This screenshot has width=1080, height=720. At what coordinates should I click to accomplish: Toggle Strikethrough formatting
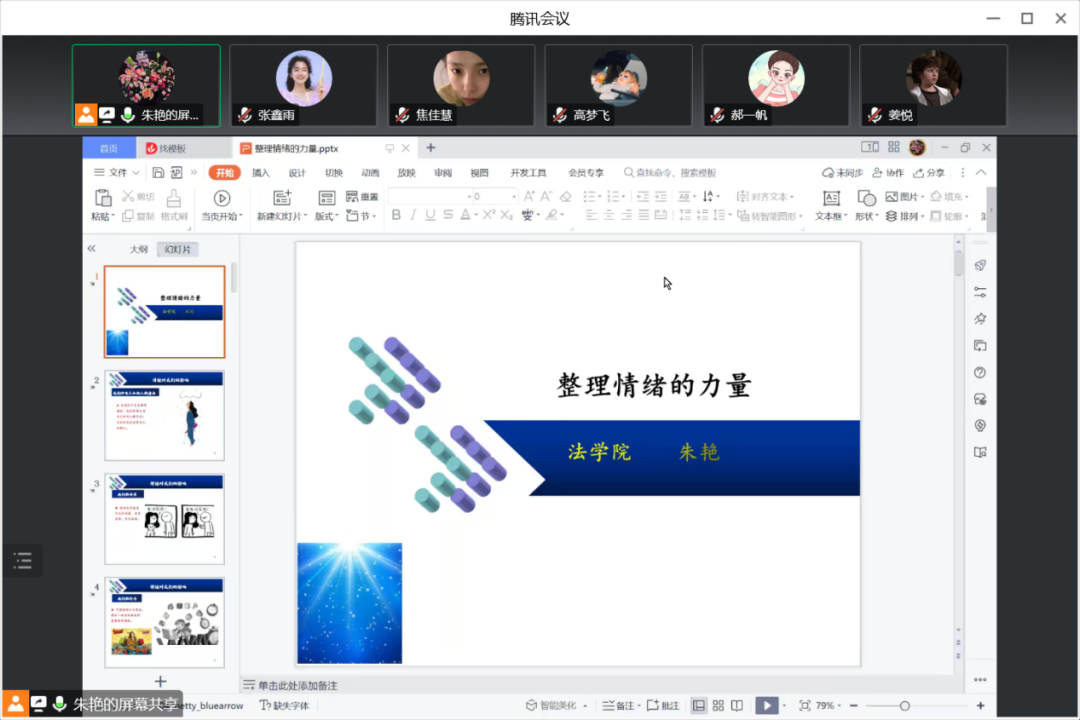448,216
